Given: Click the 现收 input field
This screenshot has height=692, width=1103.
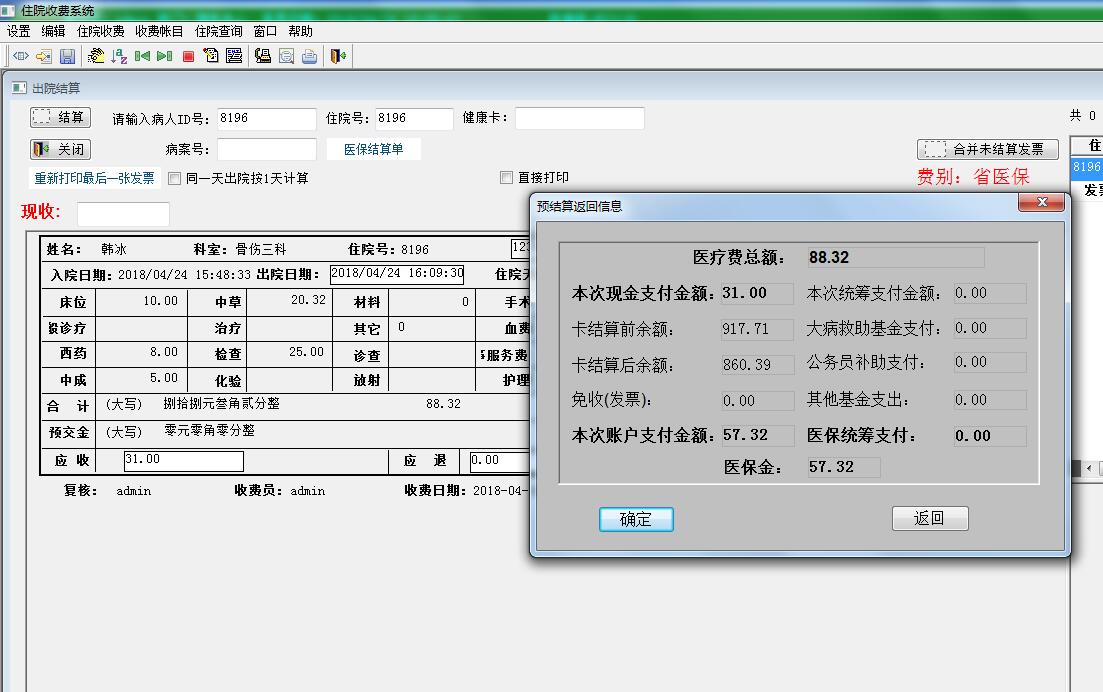Looking at the screenshot, I should (123, 214).
